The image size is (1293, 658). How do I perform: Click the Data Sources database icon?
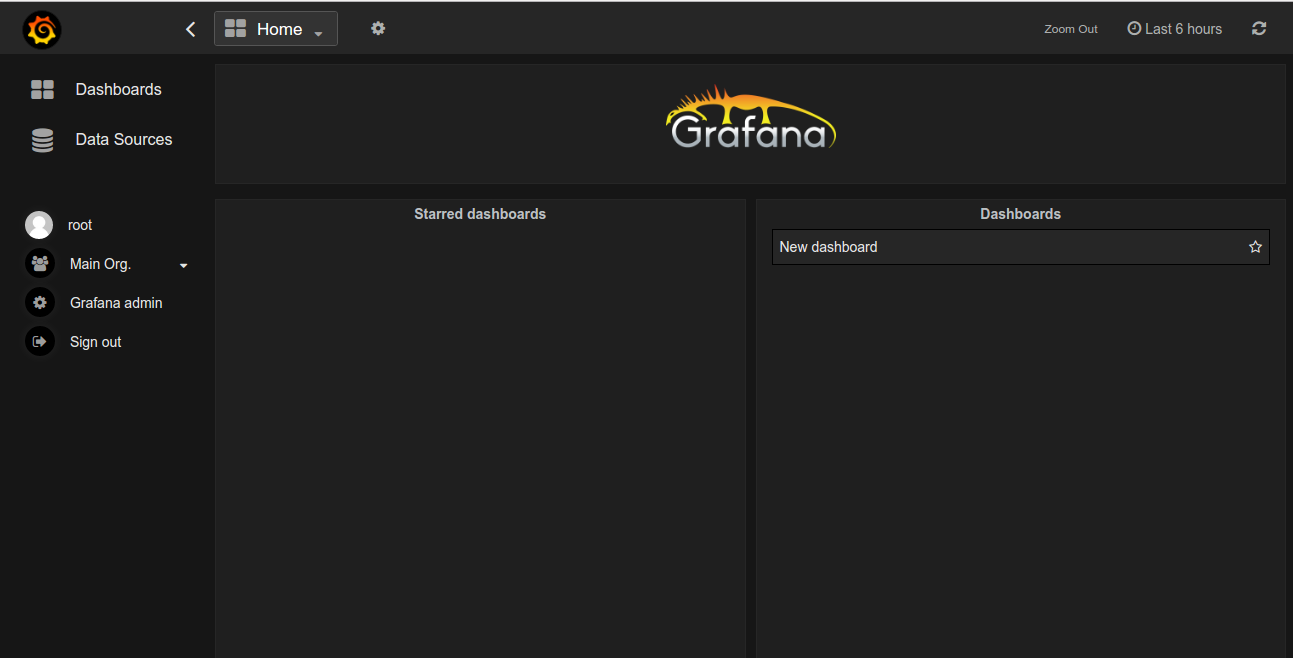point(42,140)
